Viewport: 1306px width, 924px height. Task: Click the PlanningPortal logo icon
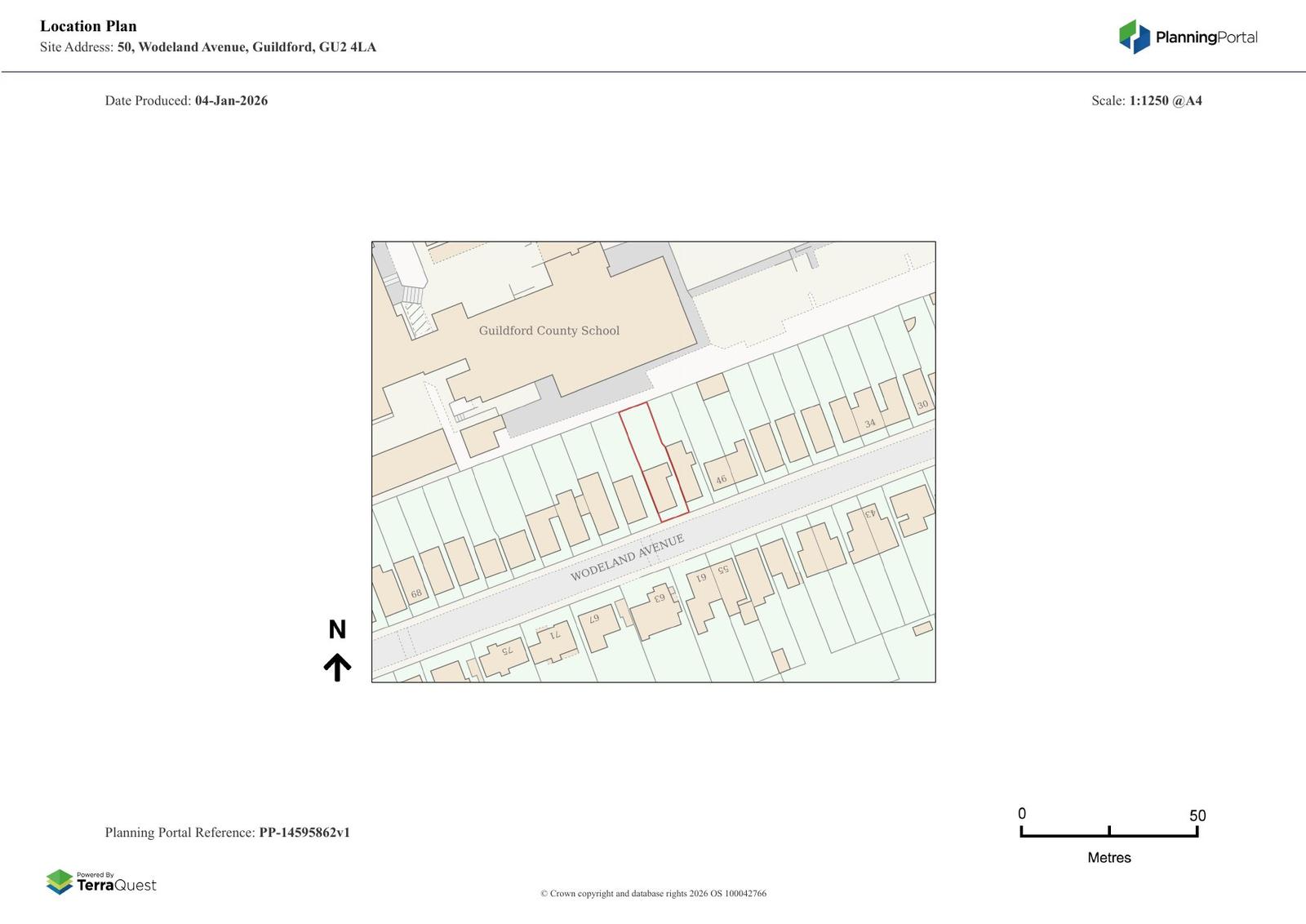[1134, 37]
